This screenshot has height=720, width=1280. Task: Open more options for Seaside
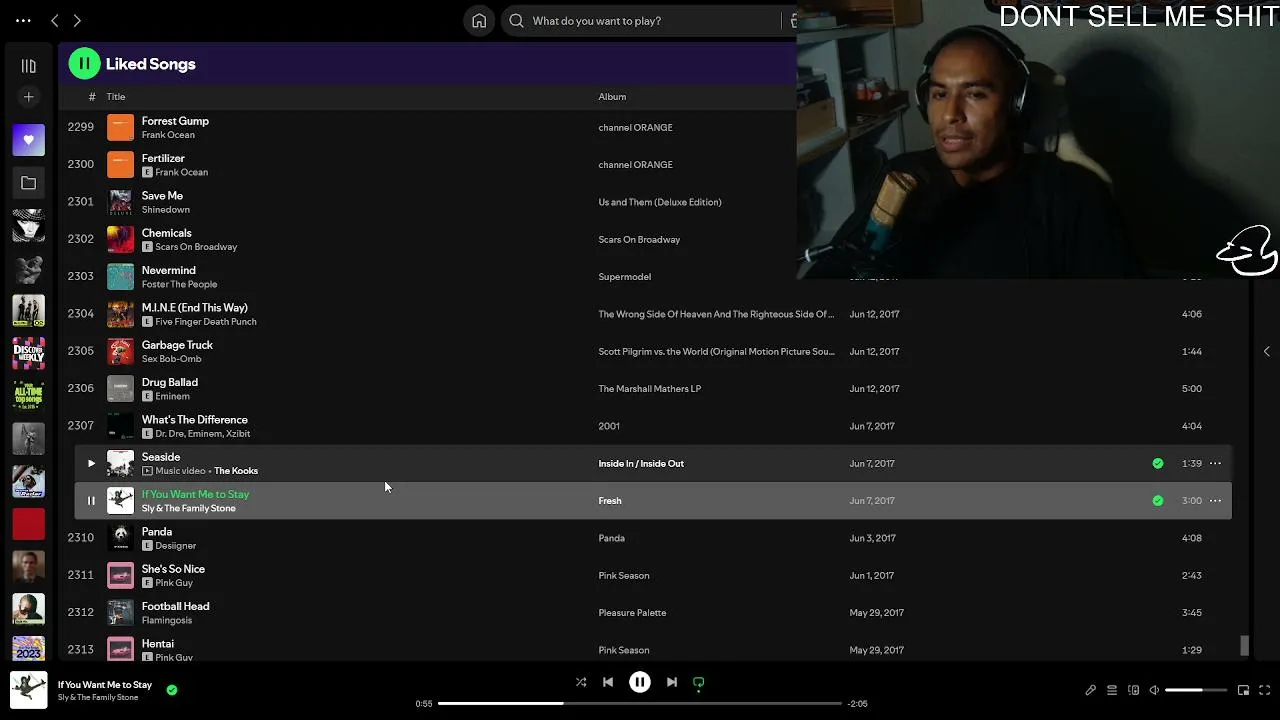click(1215, 463)
